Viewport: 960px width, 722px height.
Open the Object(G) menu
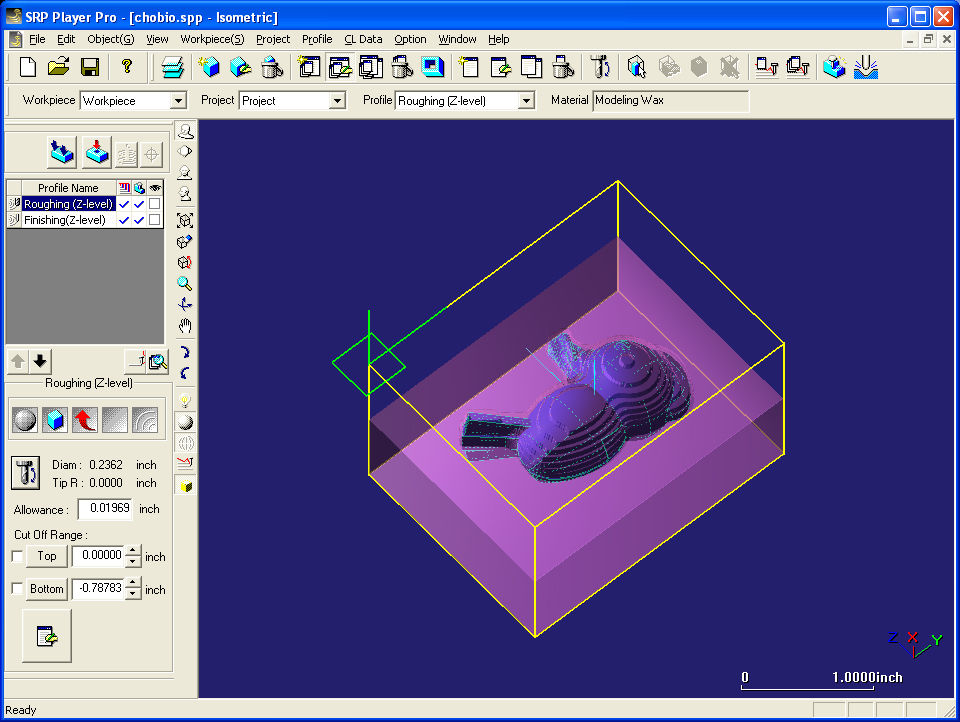110,39
